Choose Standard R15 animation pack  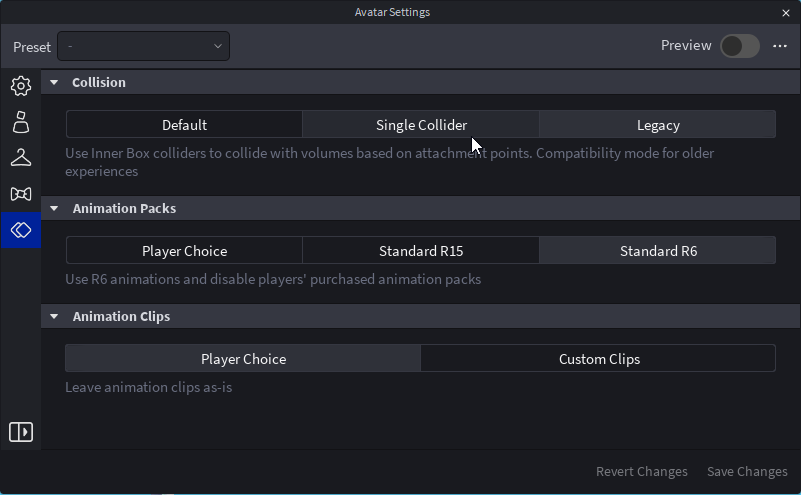pyautogui.click(x=421, y=251)
